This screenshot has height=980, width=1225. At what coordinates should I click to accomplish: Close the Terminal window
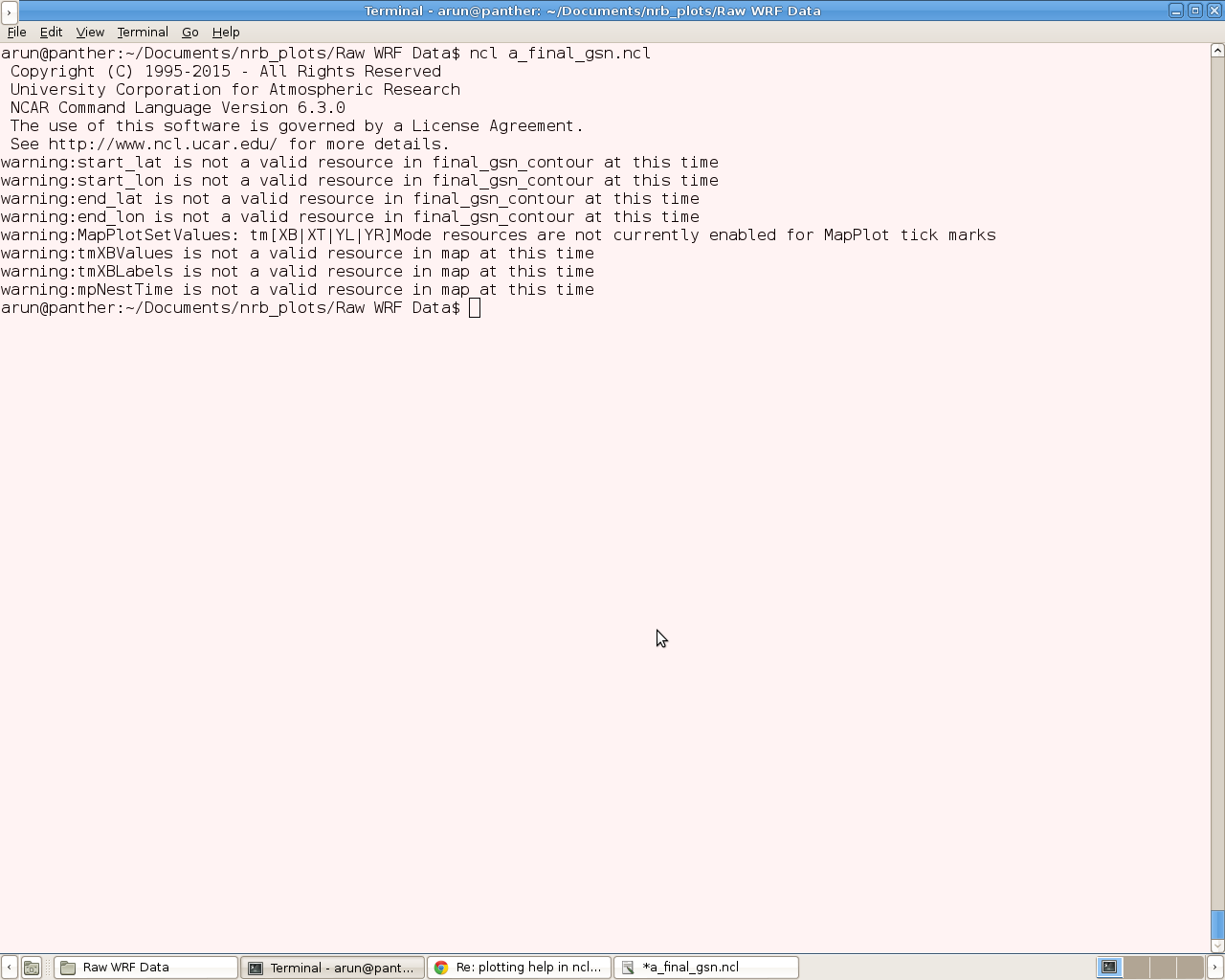(1214, 11)
